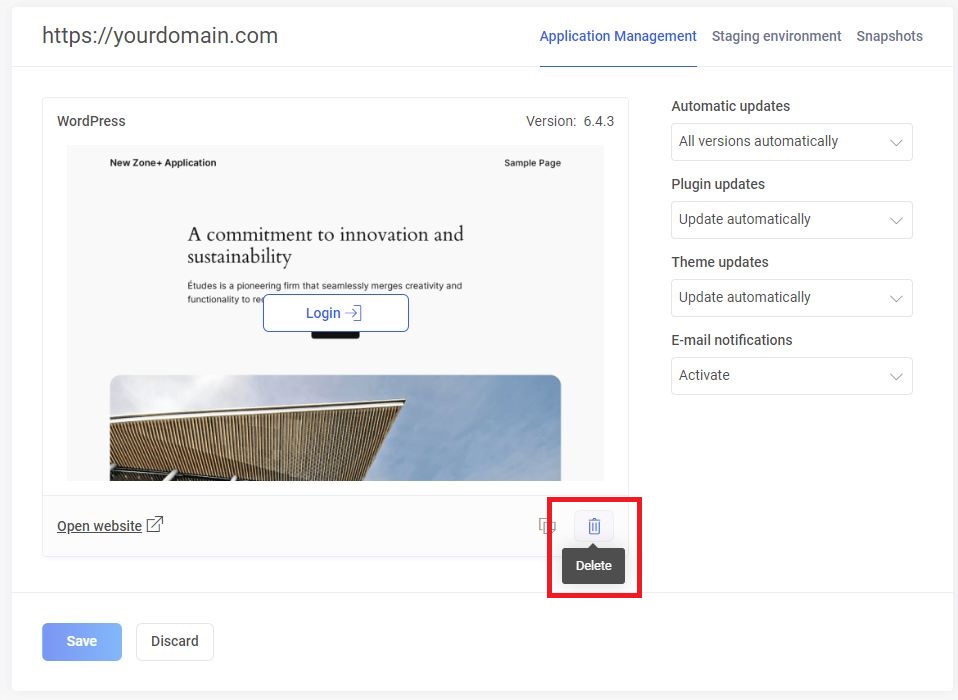Click the external link icon beside Open website
The width and height of the screenshot is (958, 700).
[155, 525]
